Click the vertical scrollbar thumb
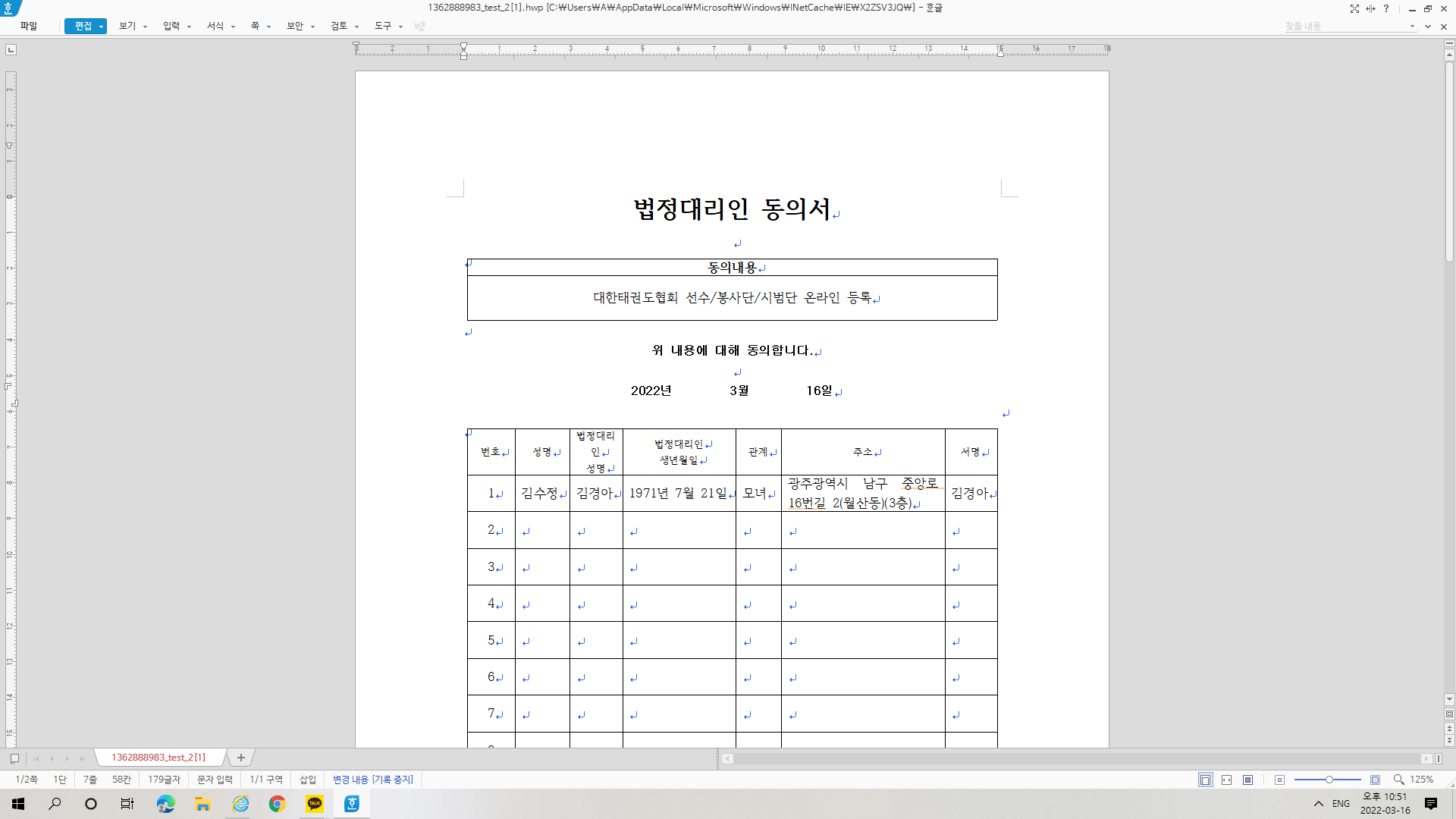The height and width of the screenshot is (819, 1456). [1449, 162]
